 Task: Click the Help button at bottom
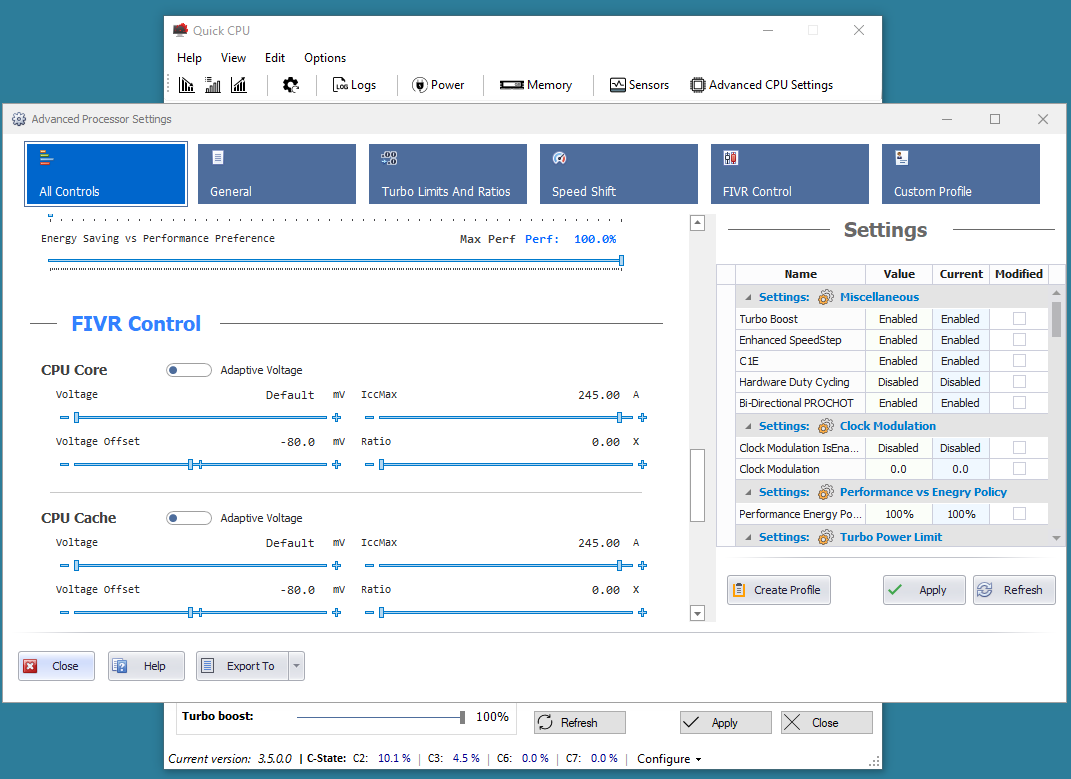coord(146,666)
